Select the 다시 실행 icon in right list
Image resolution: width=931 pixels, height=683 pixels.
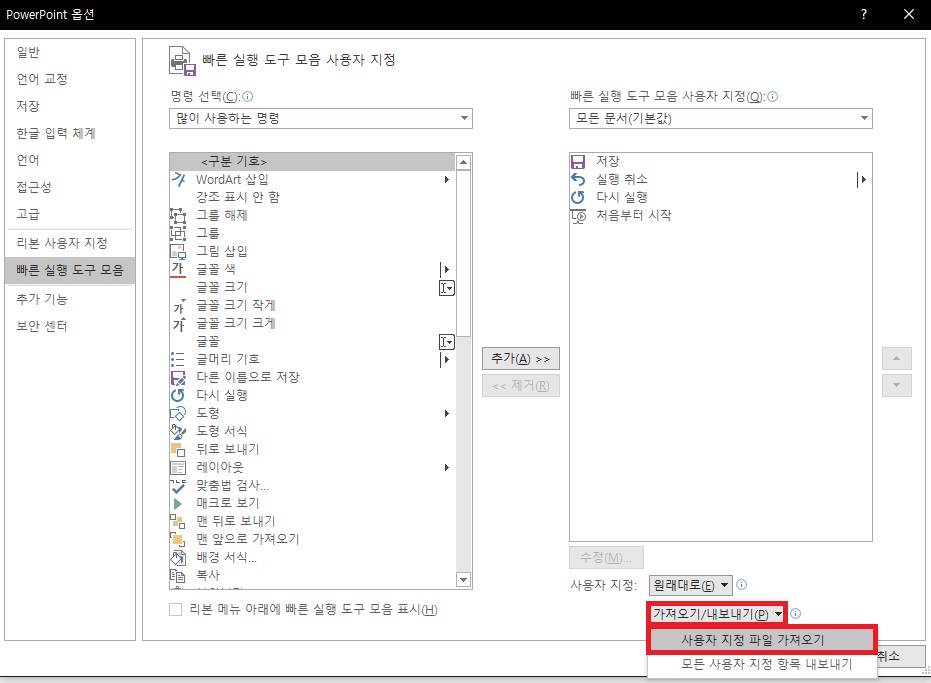(578, 197)
